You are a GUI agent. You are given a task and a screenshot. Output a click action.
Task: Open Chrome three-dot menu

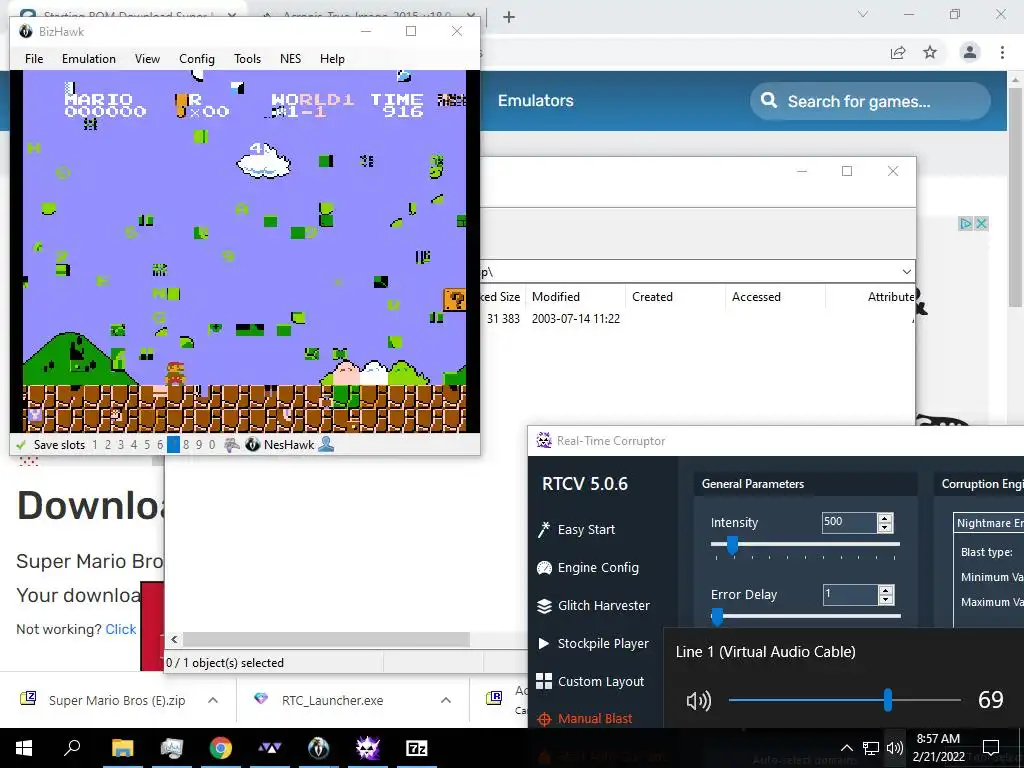[1002, 52]
